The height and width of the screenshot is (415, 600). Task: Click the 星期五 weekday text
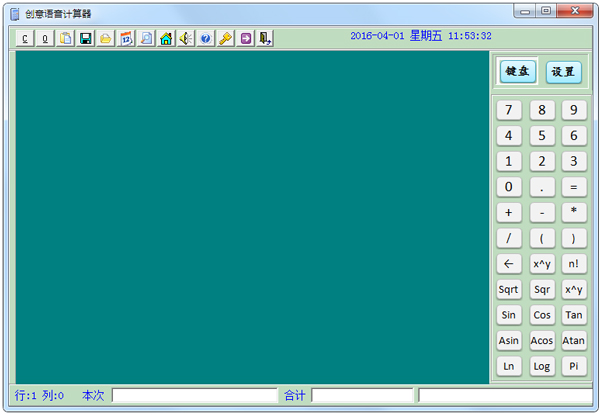pyautogui.click(x=426, y=36)
